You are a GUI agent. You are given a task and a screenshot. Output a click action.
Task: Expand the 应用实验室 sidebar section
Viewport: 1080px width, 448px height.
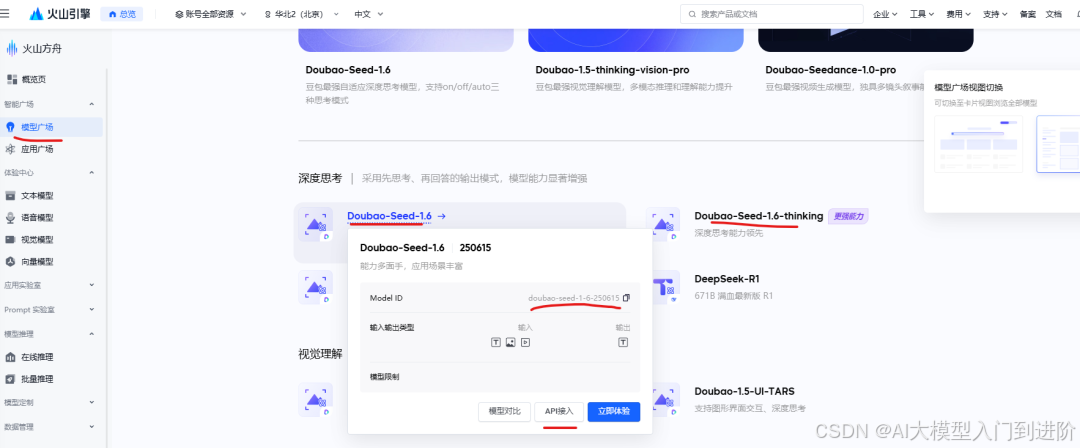[92, 285]
